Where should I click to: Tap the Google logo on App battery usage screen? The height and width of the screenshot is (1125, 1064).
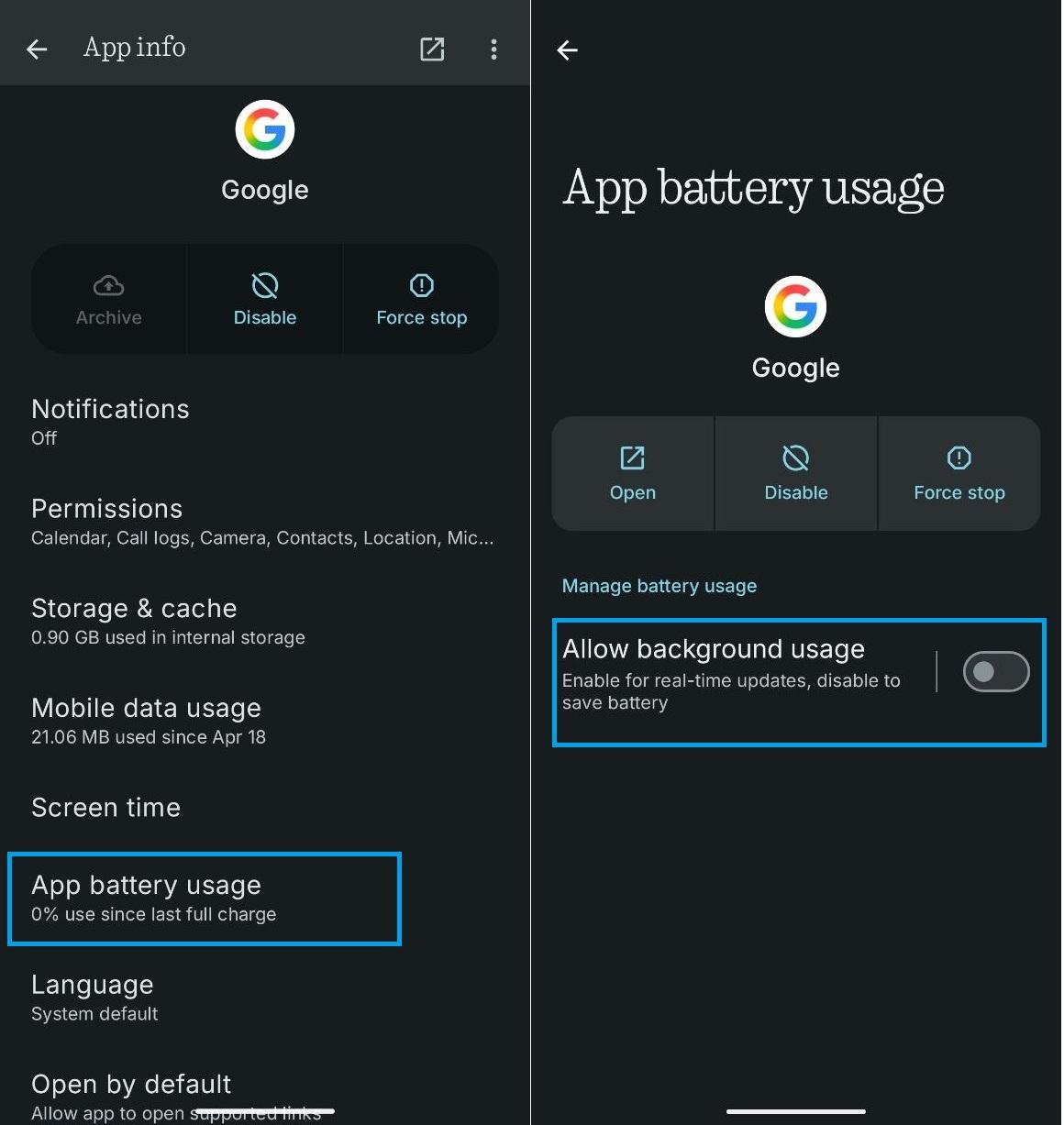click(x=796, y=306)
